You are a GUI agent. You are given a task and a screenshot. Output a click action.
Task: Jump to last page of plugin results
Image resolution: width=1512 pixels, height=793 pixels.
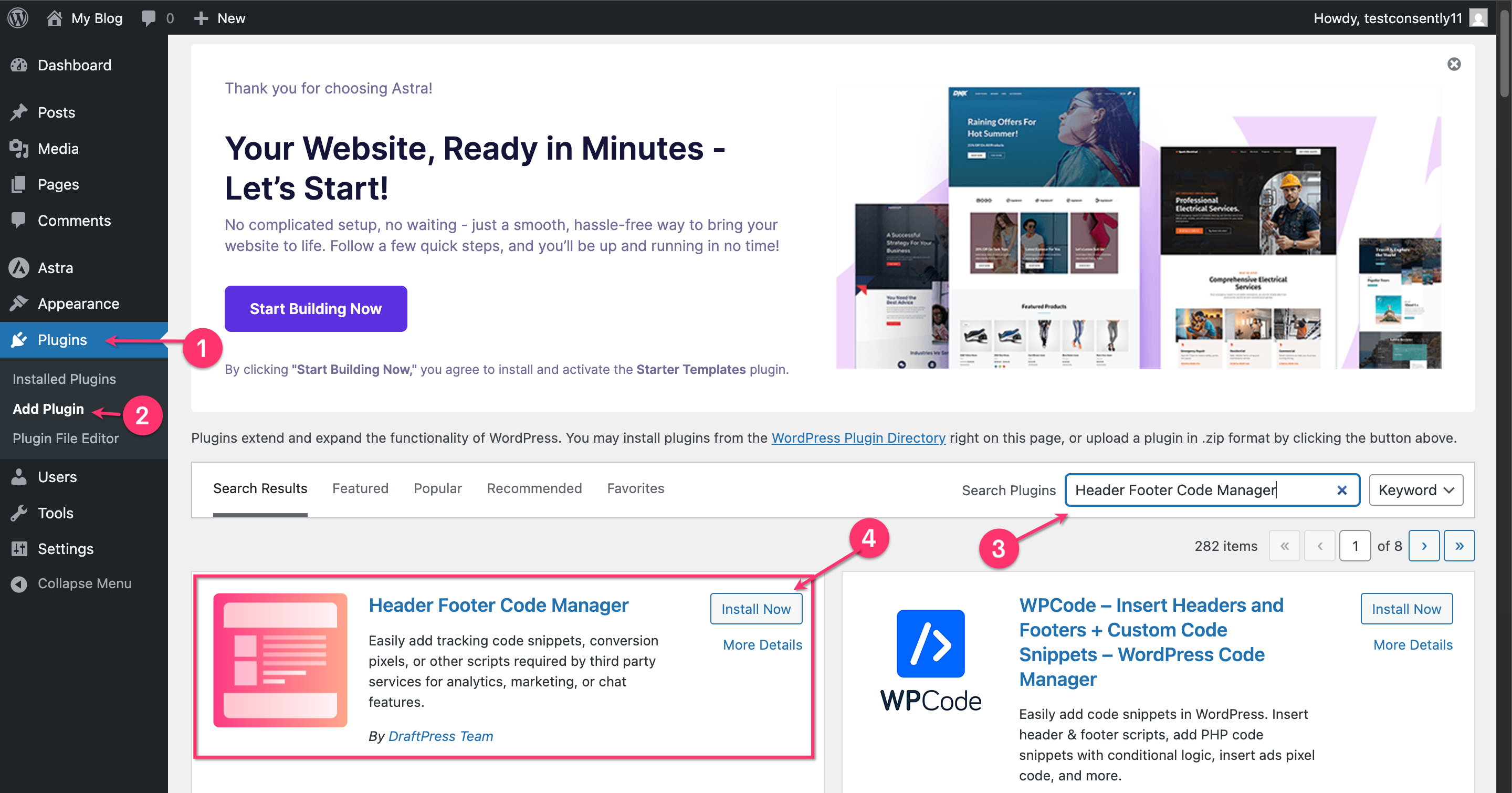pyautogui.click(x=1458, y=546)
